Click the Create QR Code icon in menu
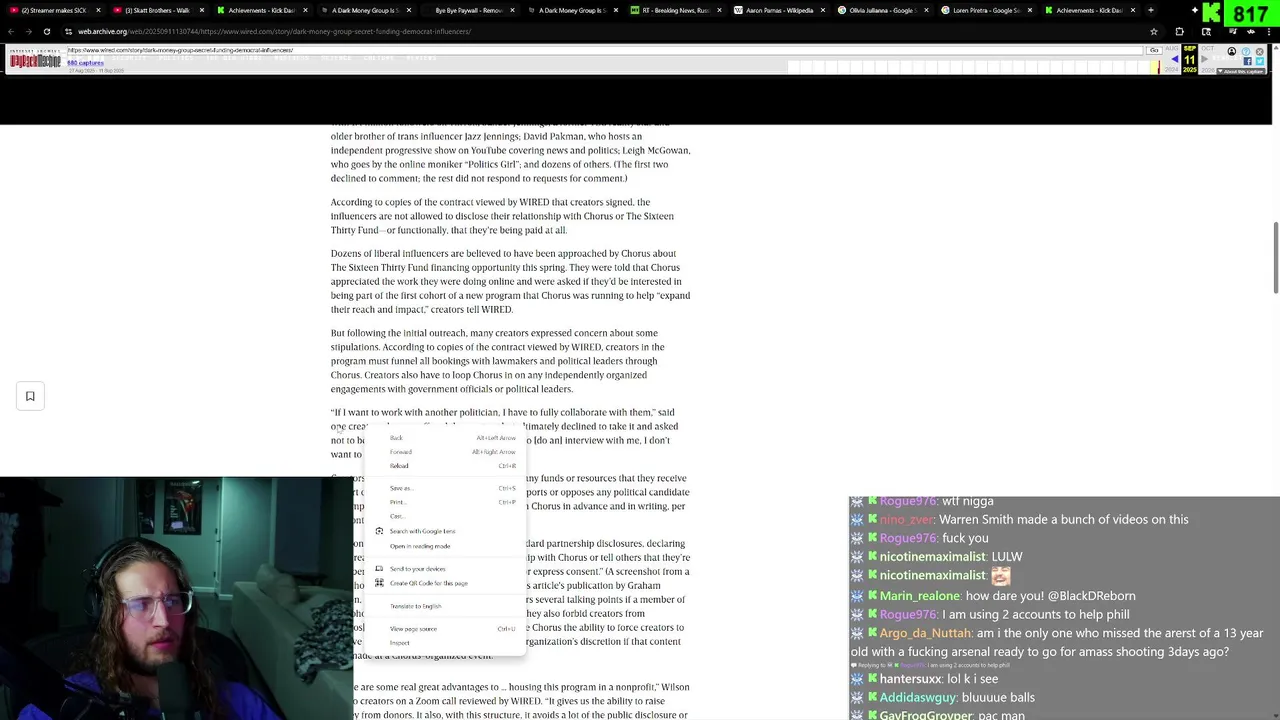The image size is (1280, 720). (379, 583)
